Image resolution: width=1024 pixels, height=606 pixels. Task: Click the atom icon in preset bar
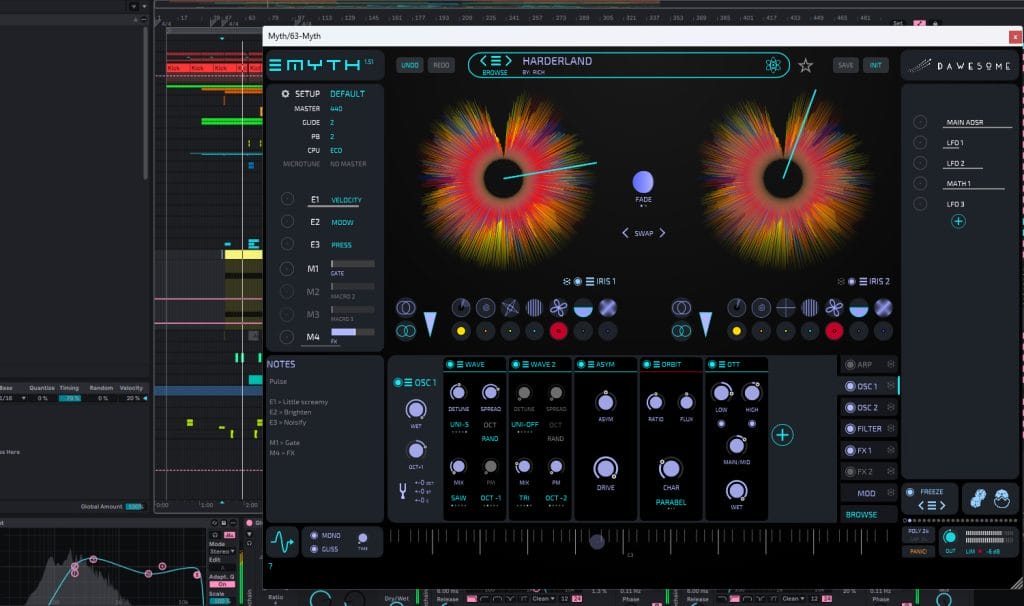coord(772,66)
